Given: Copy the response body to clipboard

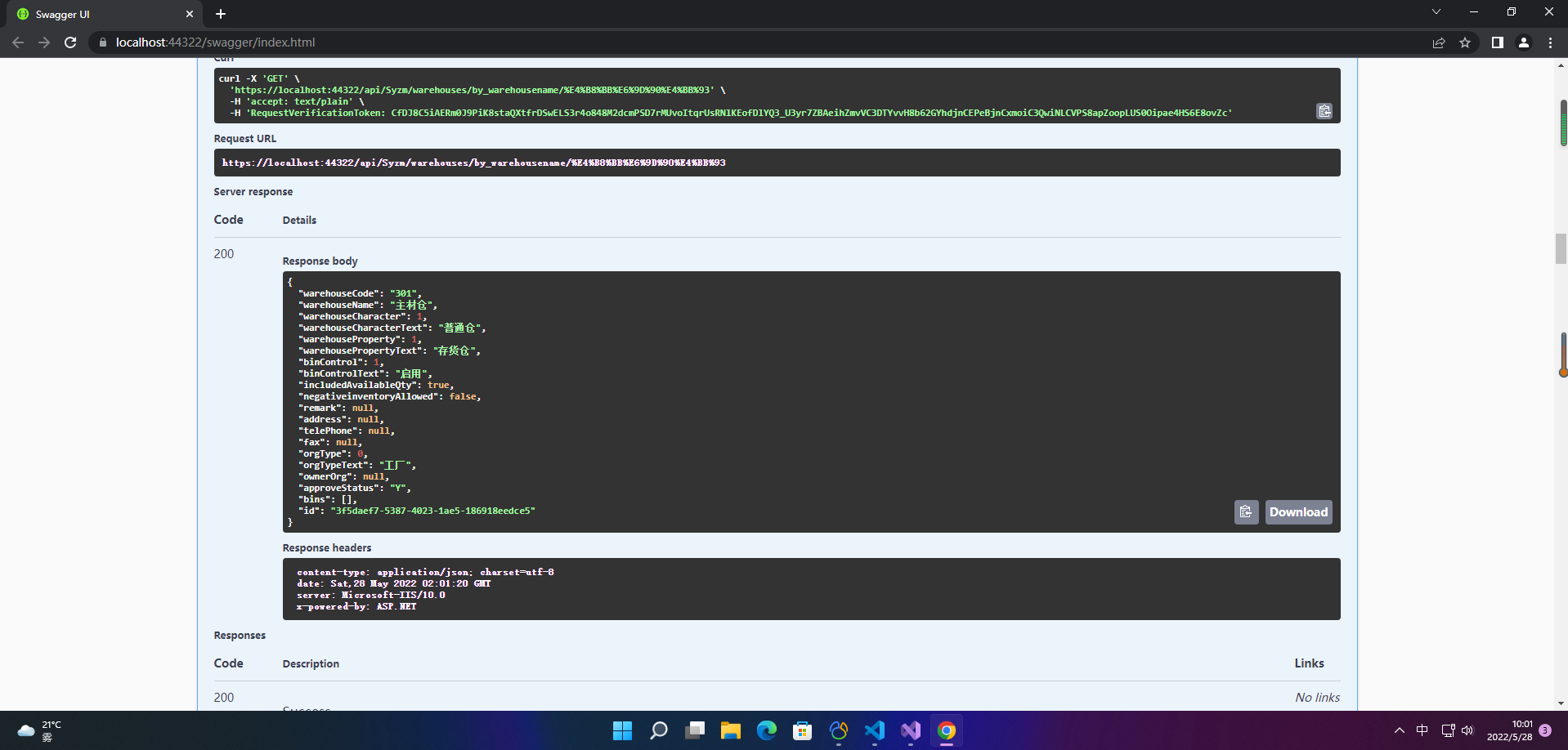Looking at the screenshot, I should tap(1246, 512).
